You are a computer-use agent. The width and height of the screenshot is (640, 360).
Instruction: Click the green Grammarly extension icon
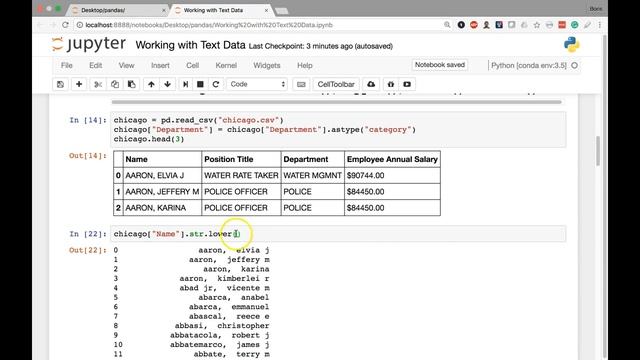click(x=574, y=25)
